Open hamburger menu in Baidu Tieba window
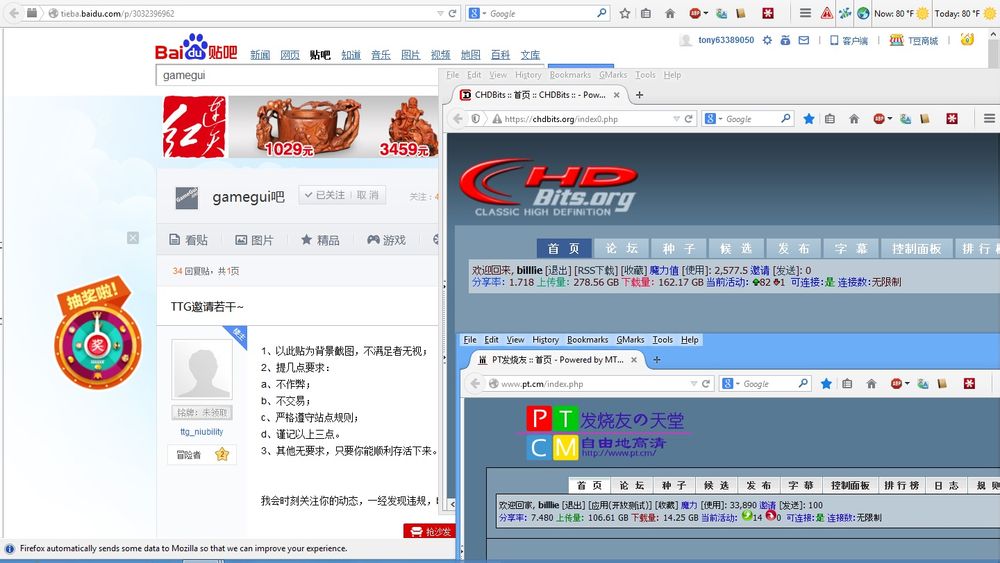 805,13
